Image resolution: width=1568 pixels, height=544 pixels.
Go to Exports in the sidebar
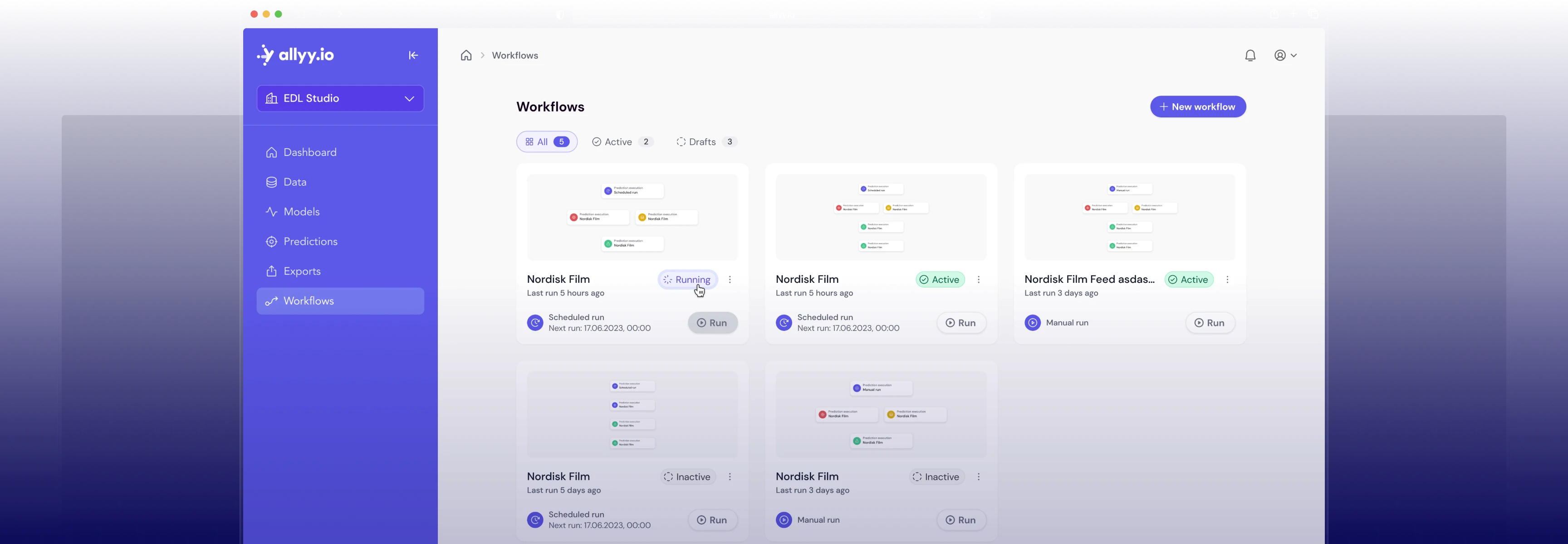301,272
